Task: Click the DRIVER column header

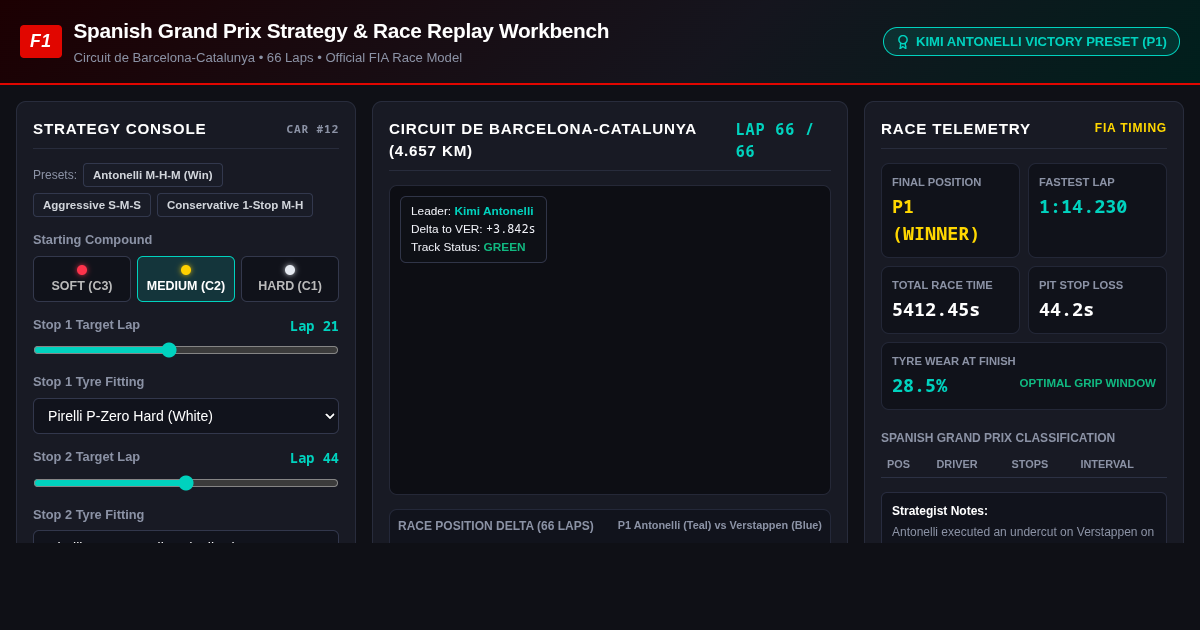Action: click(x=957, y=464)
